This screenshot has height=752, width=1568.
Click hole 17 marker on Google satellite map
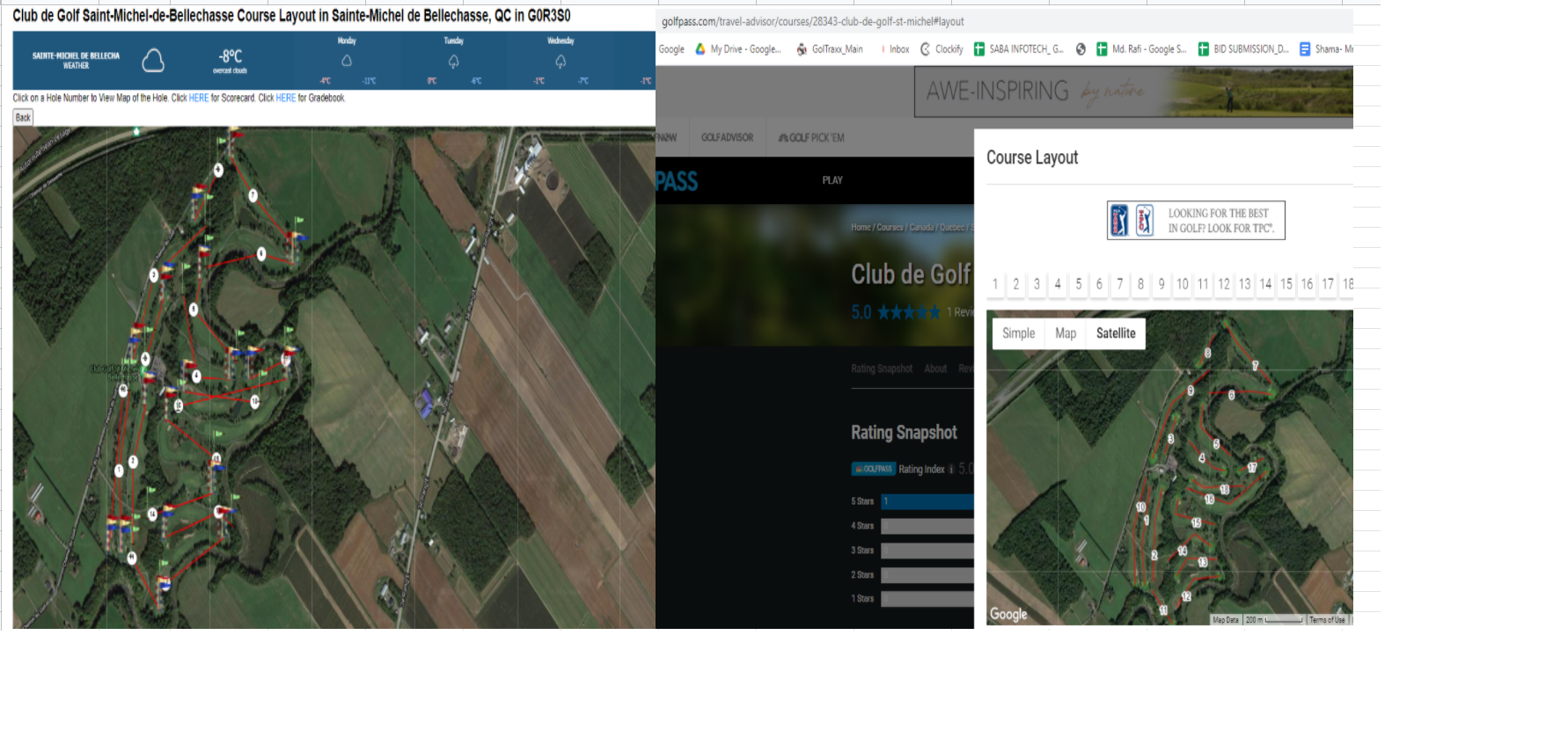tap(1252, 468)
